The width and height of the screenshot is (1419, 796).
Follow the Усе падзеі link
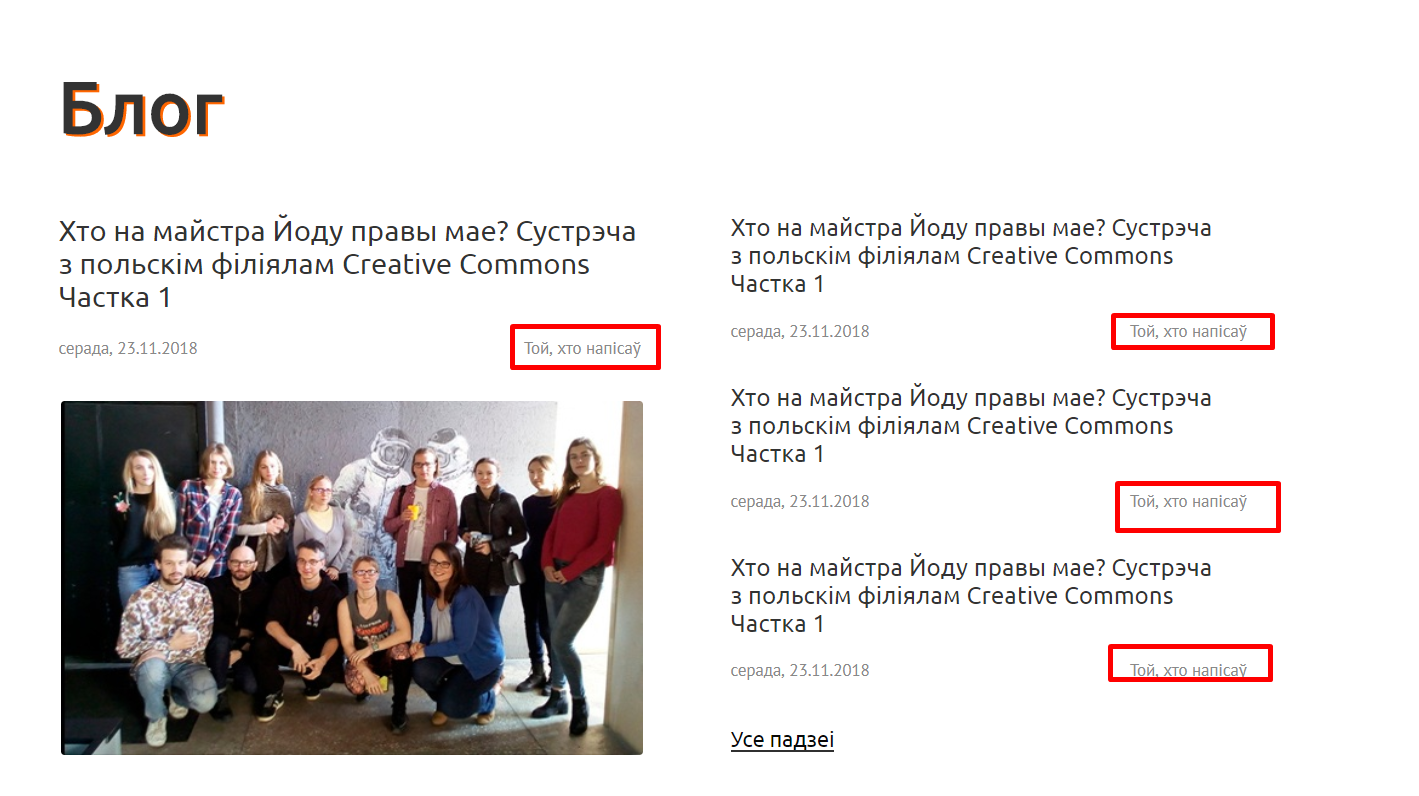coord(782,740)
